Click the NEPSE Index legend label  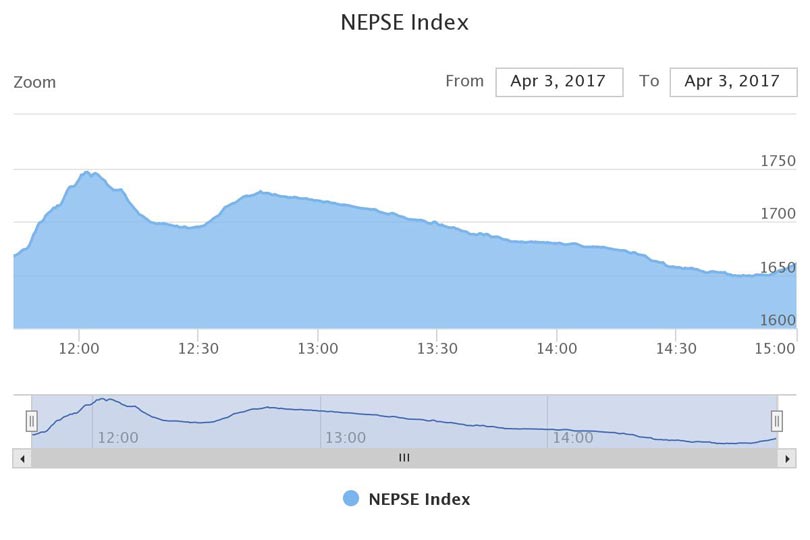coord(418,499)
